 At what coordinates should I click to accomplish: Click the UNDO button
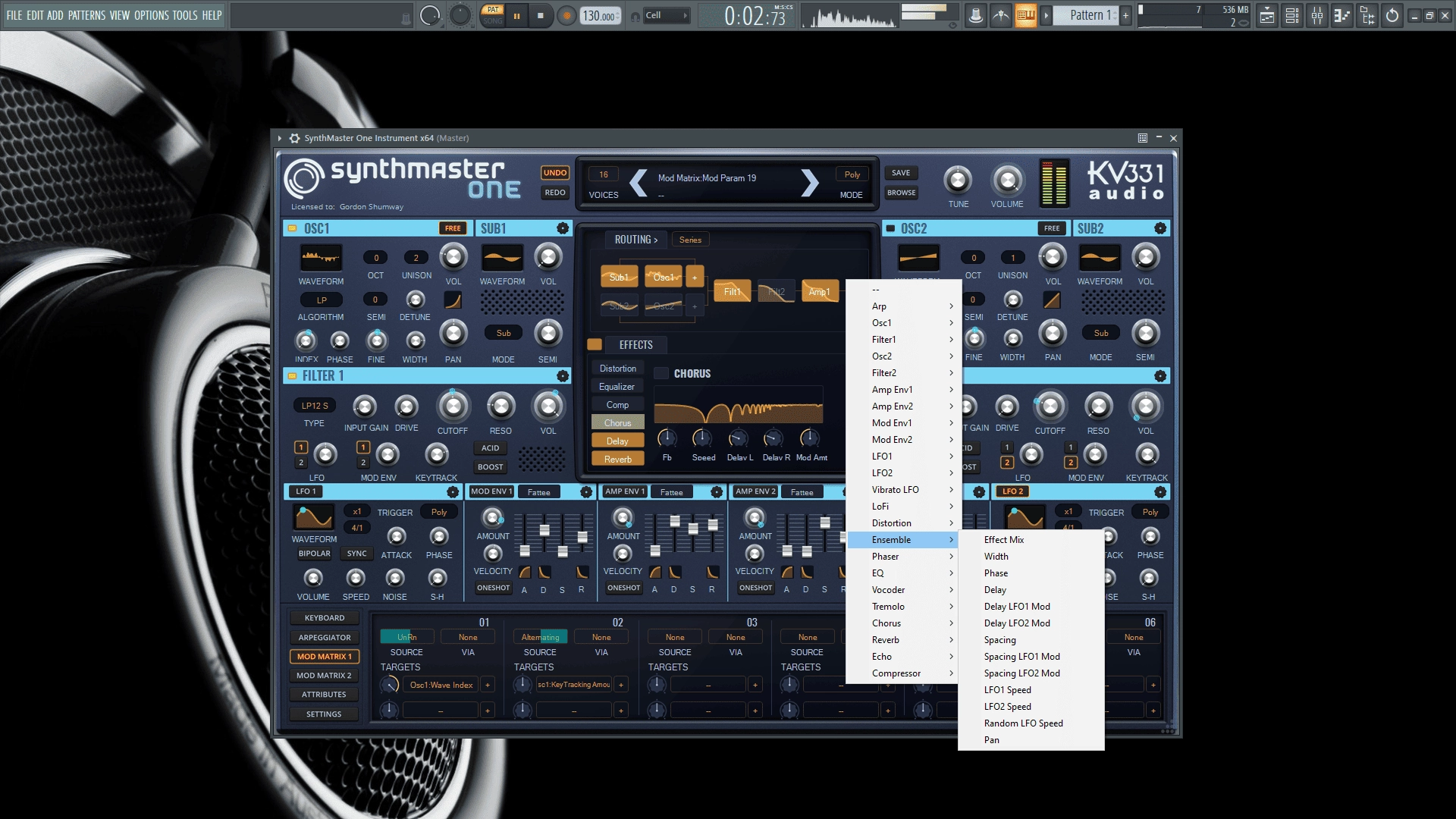555,173
